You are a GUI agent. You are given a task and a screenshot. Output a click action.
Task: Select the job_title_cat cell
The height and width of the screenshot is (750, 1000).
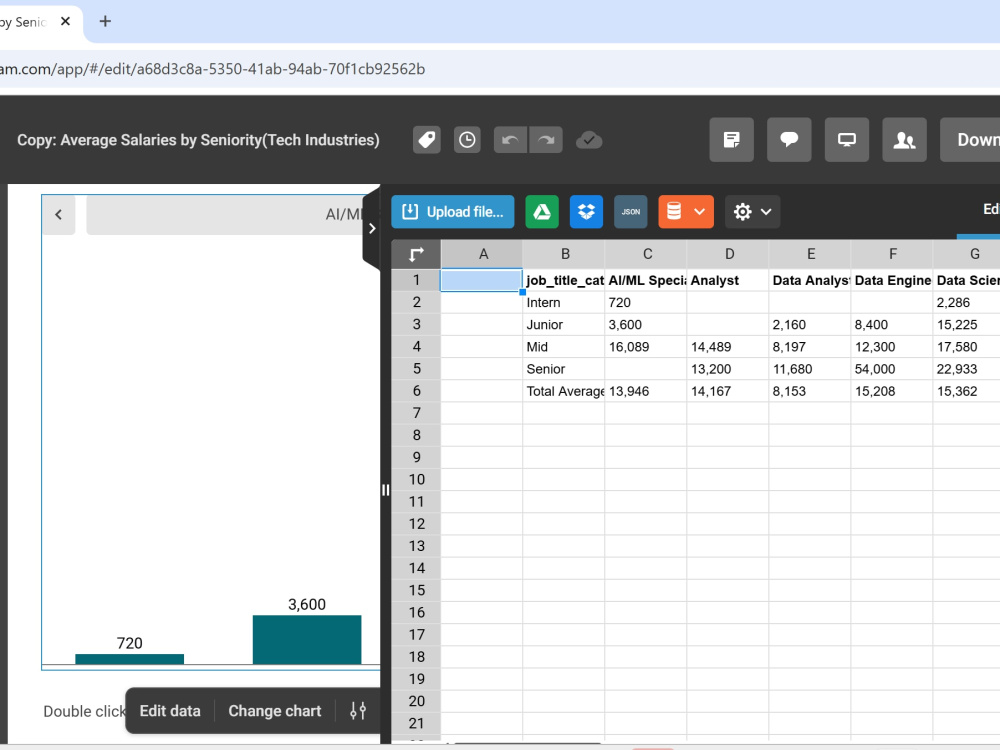(564, 280)
